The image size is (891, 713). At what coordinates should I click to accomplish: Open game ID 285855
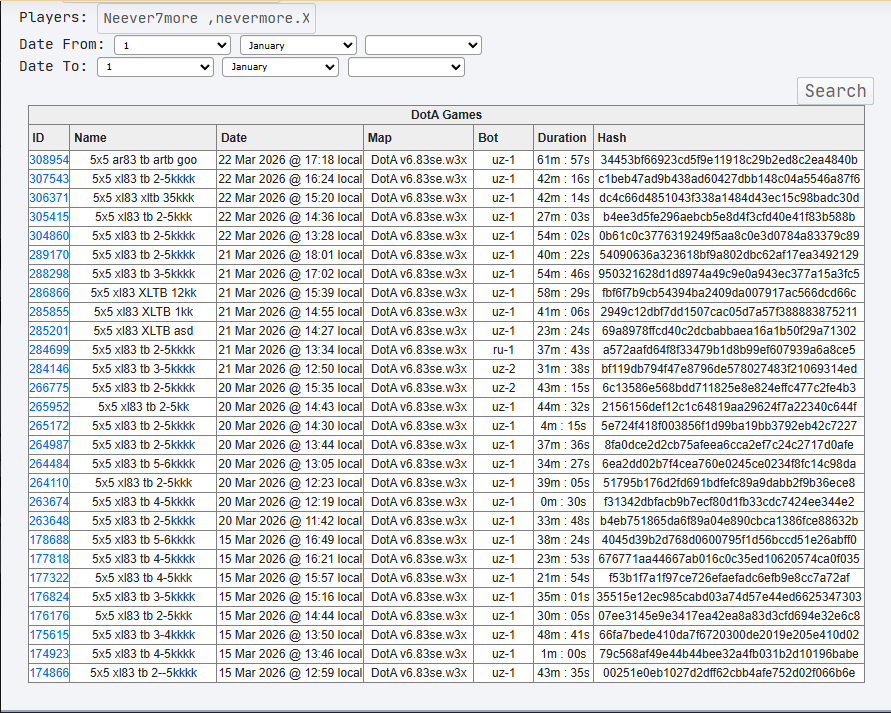(49, 312)
